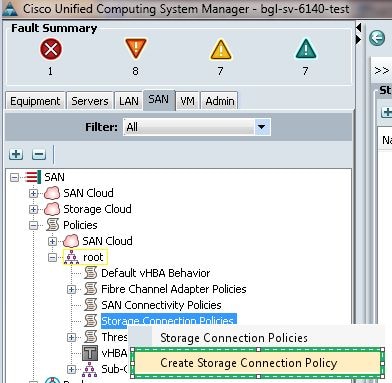The height and width of the screenshot is (383, 392).
Task: Click the back arrow navigation icon
Action: coord(377,38)
